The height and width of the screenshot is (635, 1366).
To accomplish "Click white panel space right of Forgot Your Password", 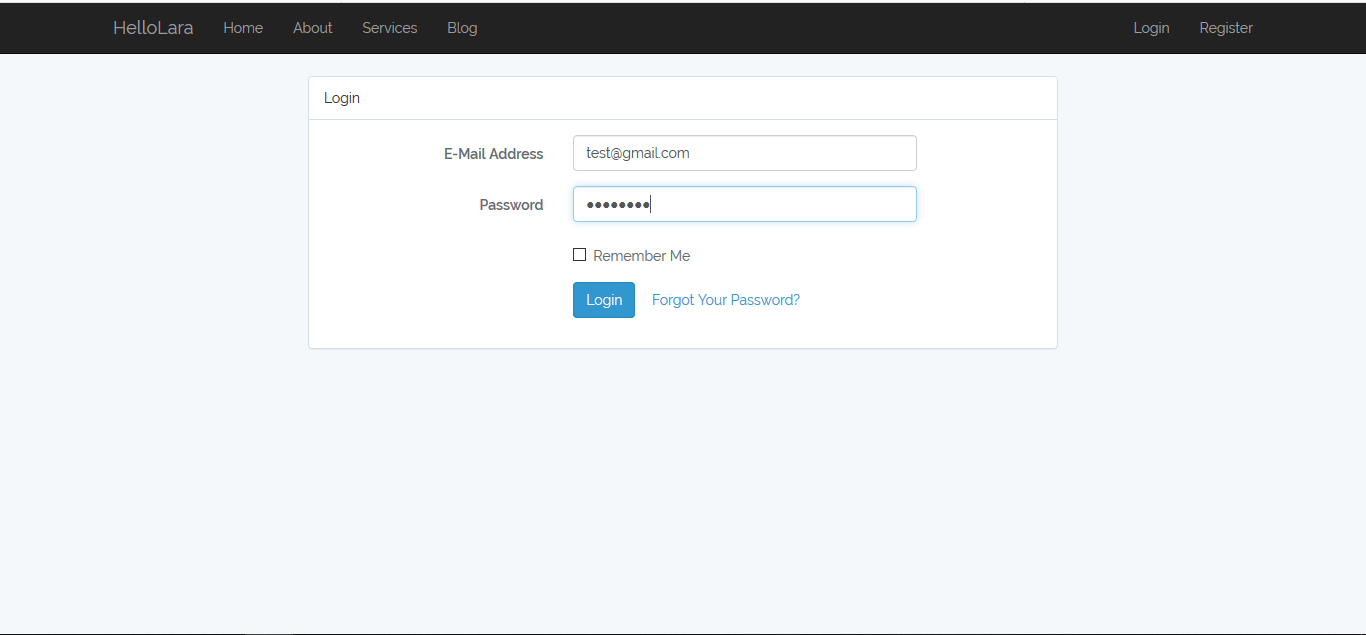I will coord(930,300).
